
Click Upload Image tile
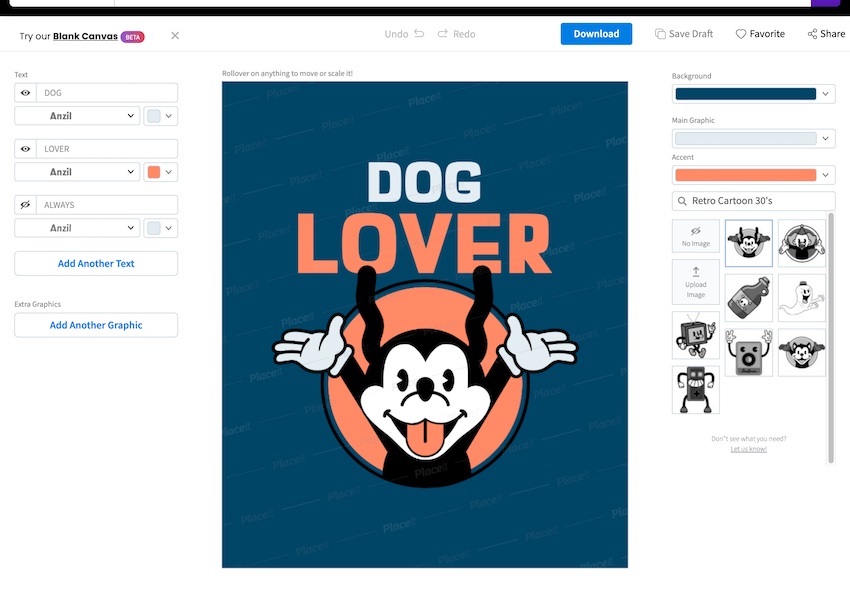tap(696, 282)
